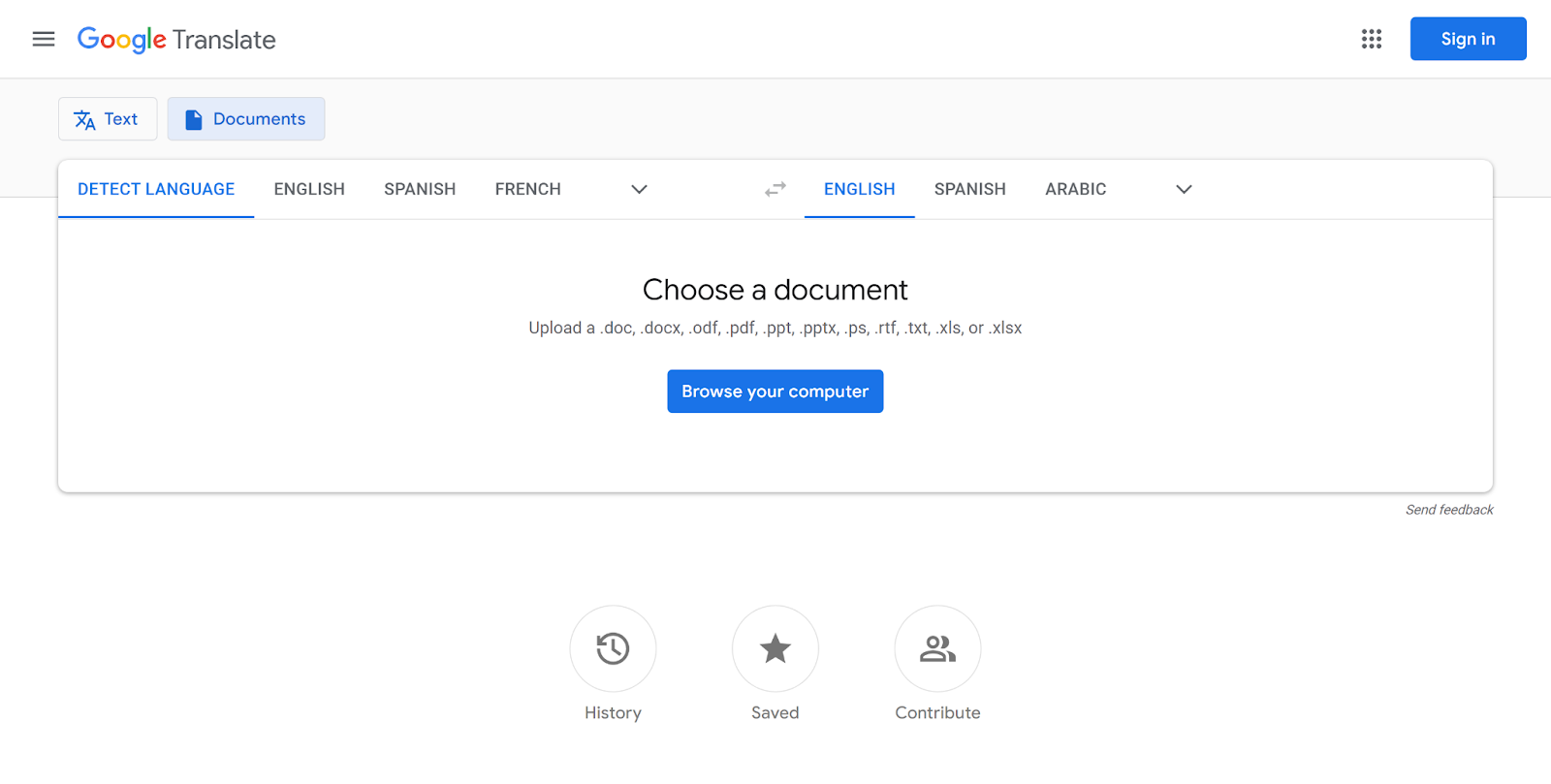Open the Google apps grid
The width and height of the screenshot is (1551, 784).
coord(1371,39)
